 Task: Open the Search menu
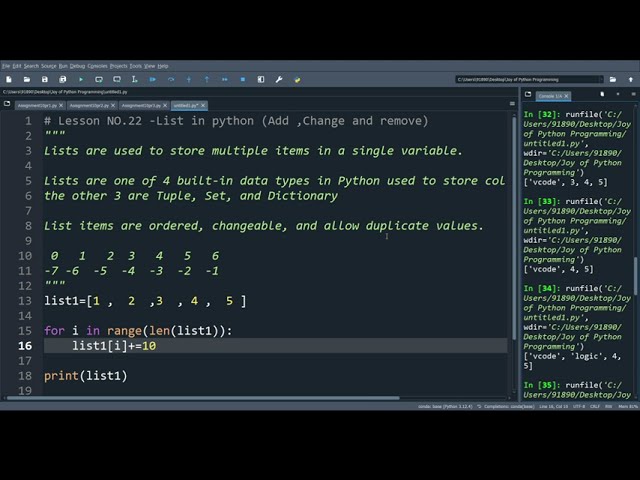click(31, 66)
